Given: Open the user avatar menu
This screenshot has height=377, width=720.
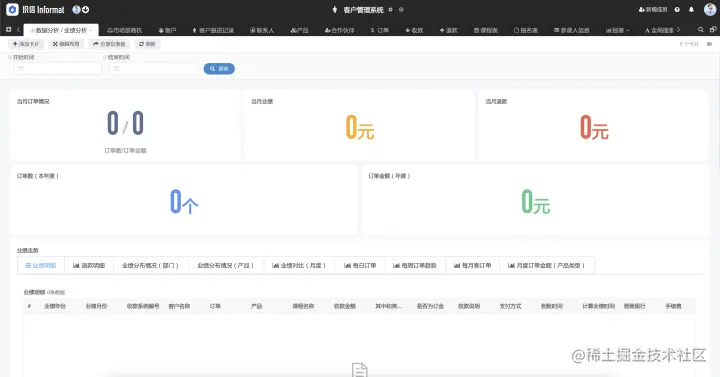Looking at the screenshot, I should pos(710,9).
